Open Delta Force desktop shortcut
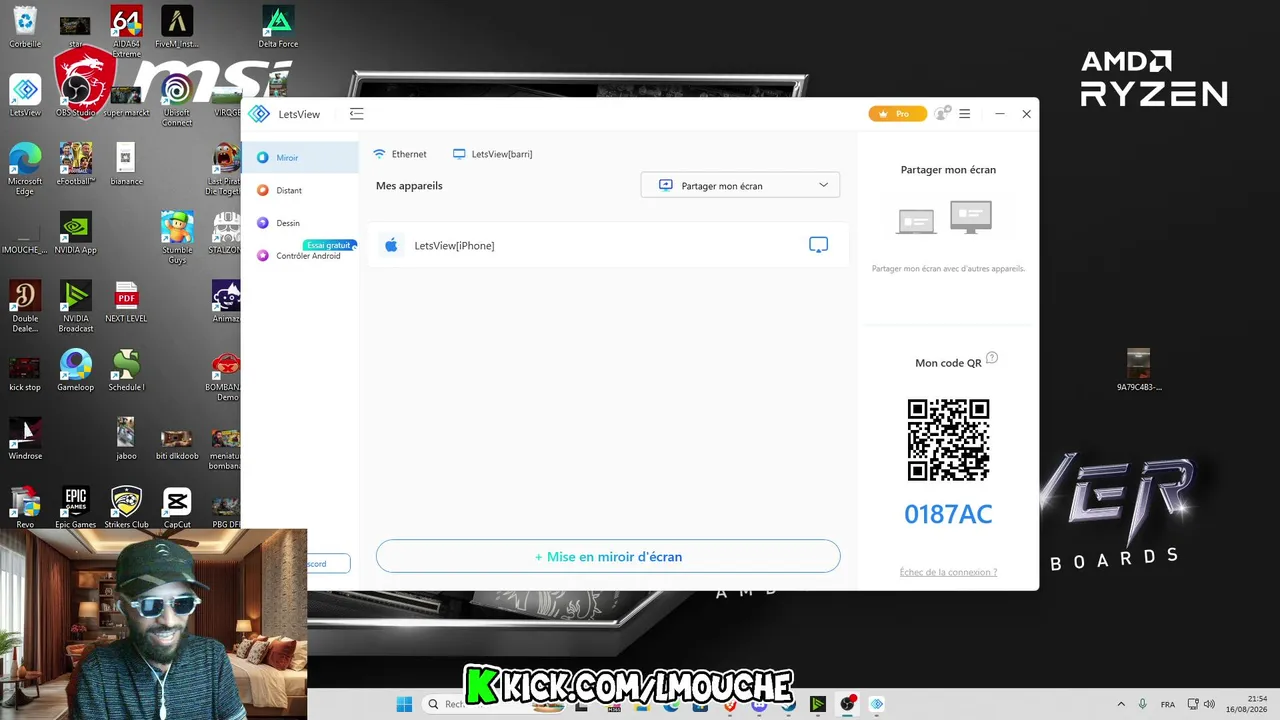The image size is (1280, 720). pyautogui.click(x=278, y=27)
